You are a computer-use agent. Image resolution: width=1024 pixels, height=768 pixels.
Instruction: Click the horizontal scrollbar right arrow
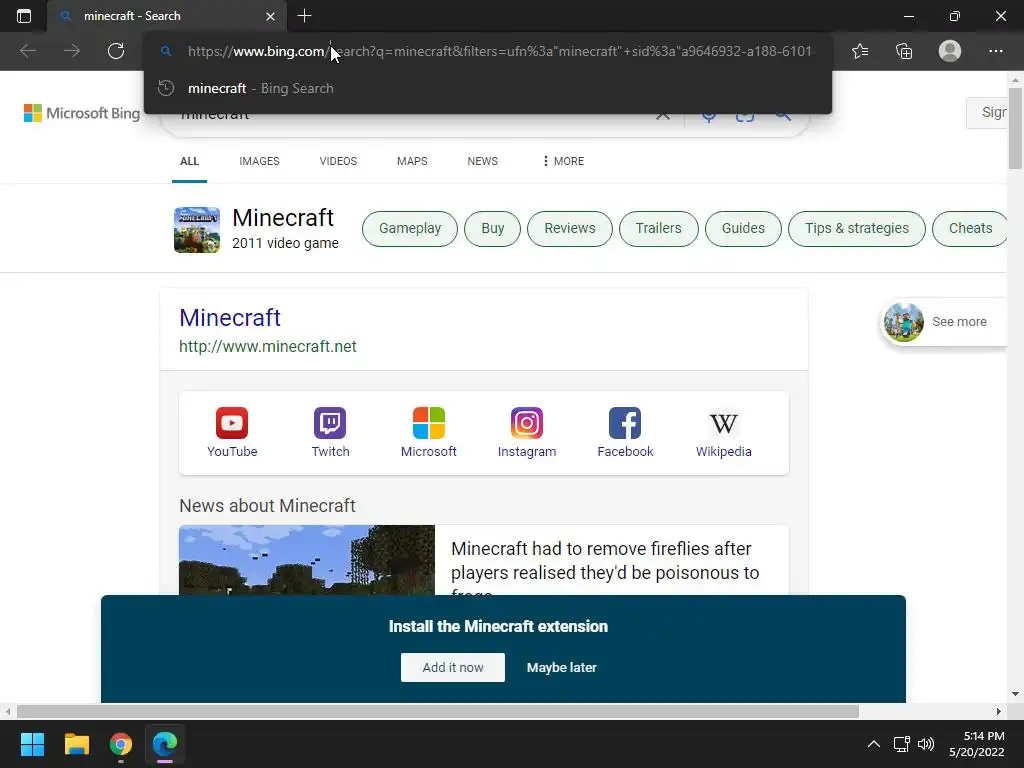[x=999, y=711]
